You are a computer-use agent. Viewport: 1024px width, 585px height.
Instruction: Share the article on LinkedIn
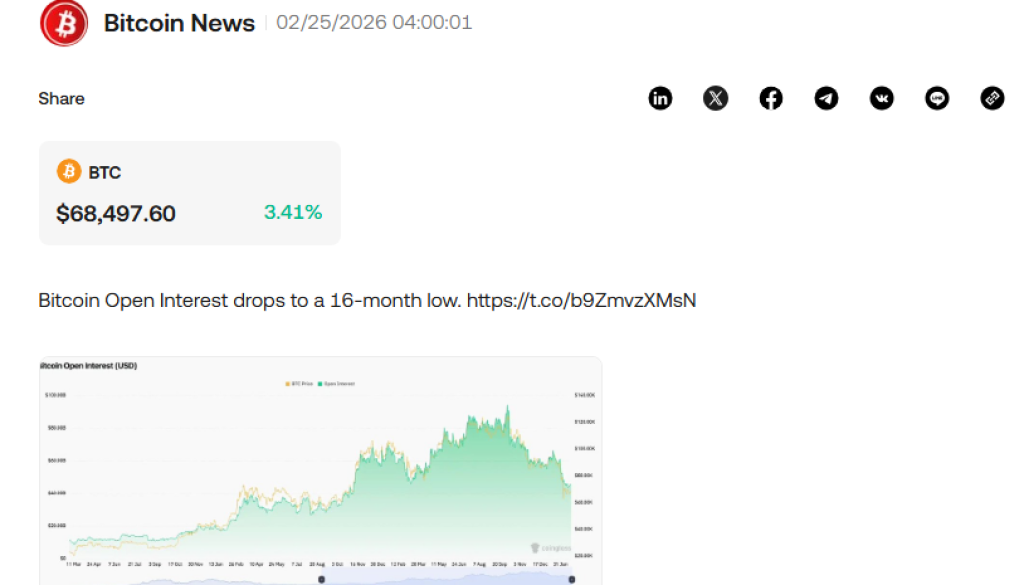(660, 98)
